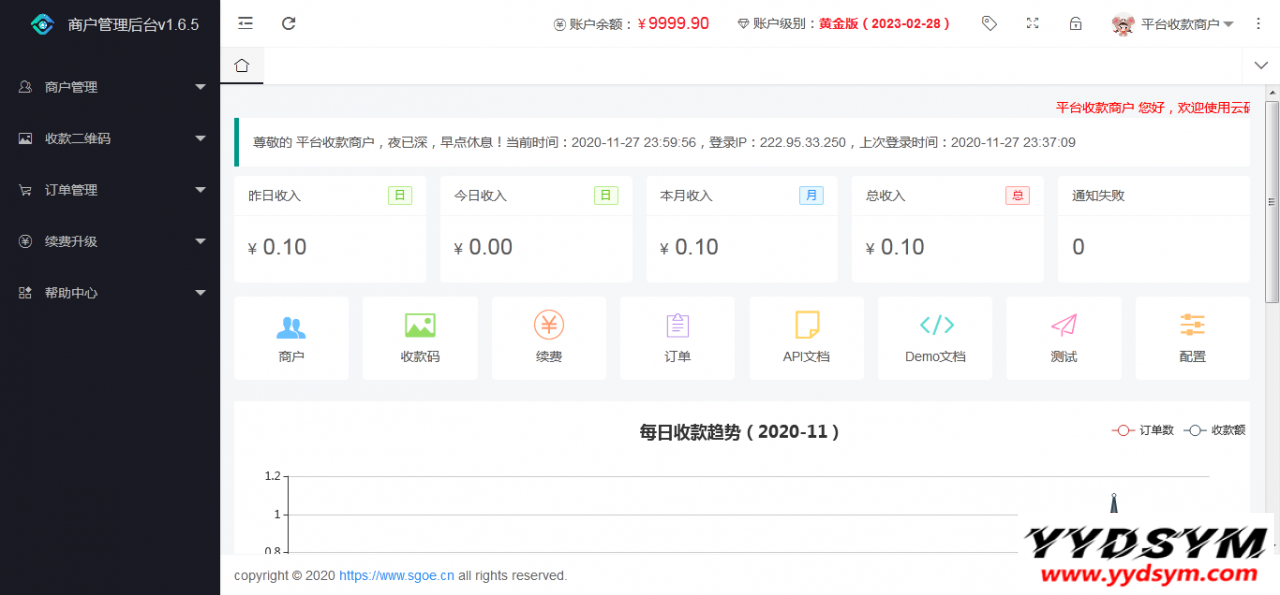The height and width of the screenshot is (595, 1280).
Task: Click the refresh icon in top bar
Action: click(289, 23)
